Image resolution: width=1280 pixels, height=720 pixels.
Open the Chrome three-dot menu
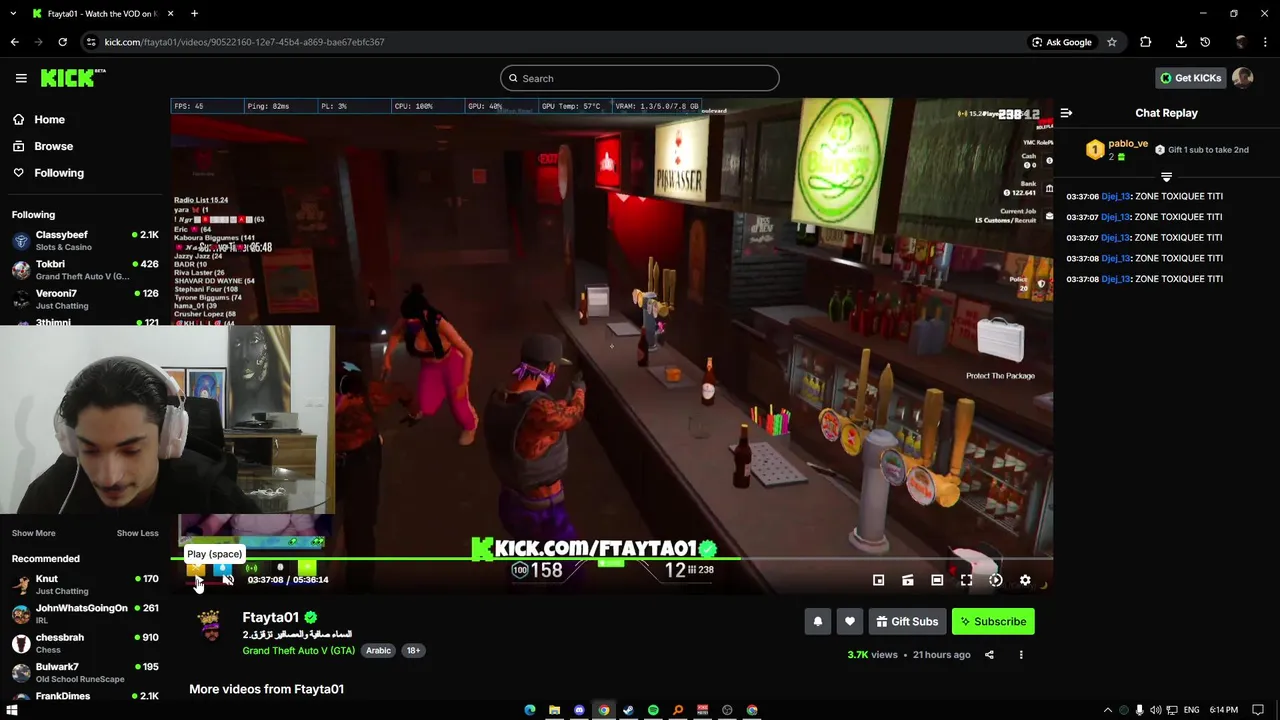click(x=1267, y=42)
